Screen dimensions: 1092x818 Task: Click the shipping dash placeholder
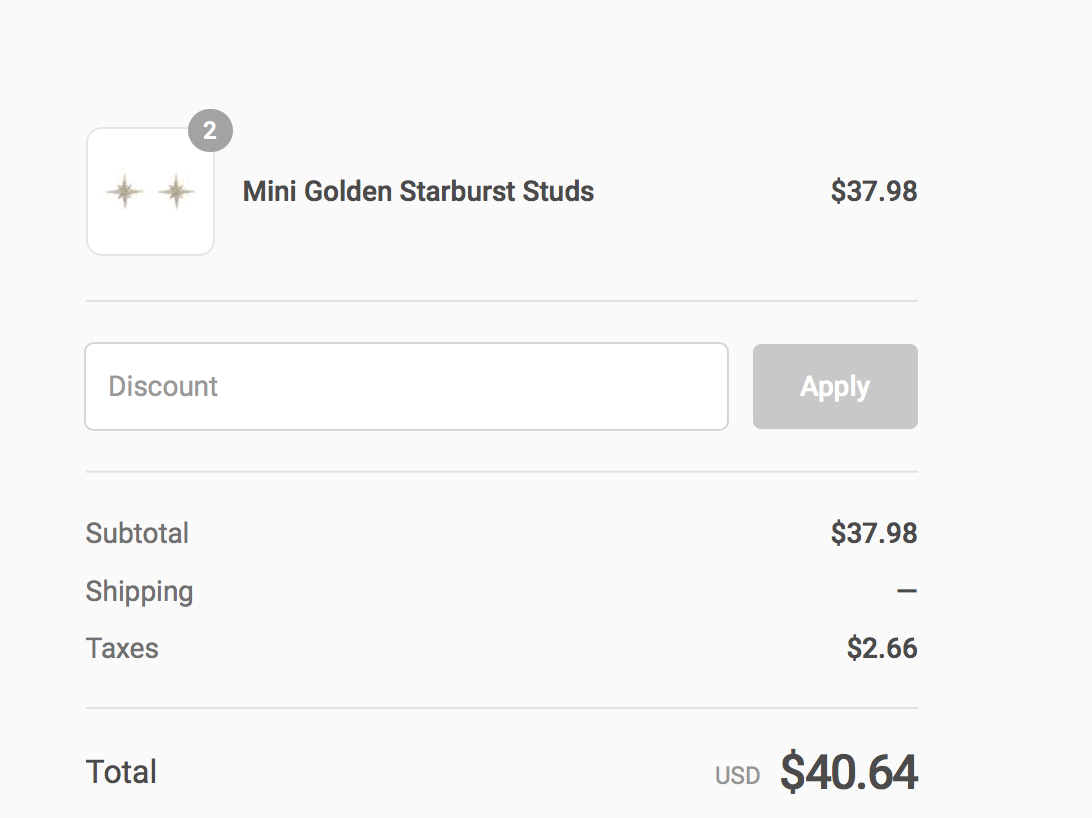[x=906, y=591]
